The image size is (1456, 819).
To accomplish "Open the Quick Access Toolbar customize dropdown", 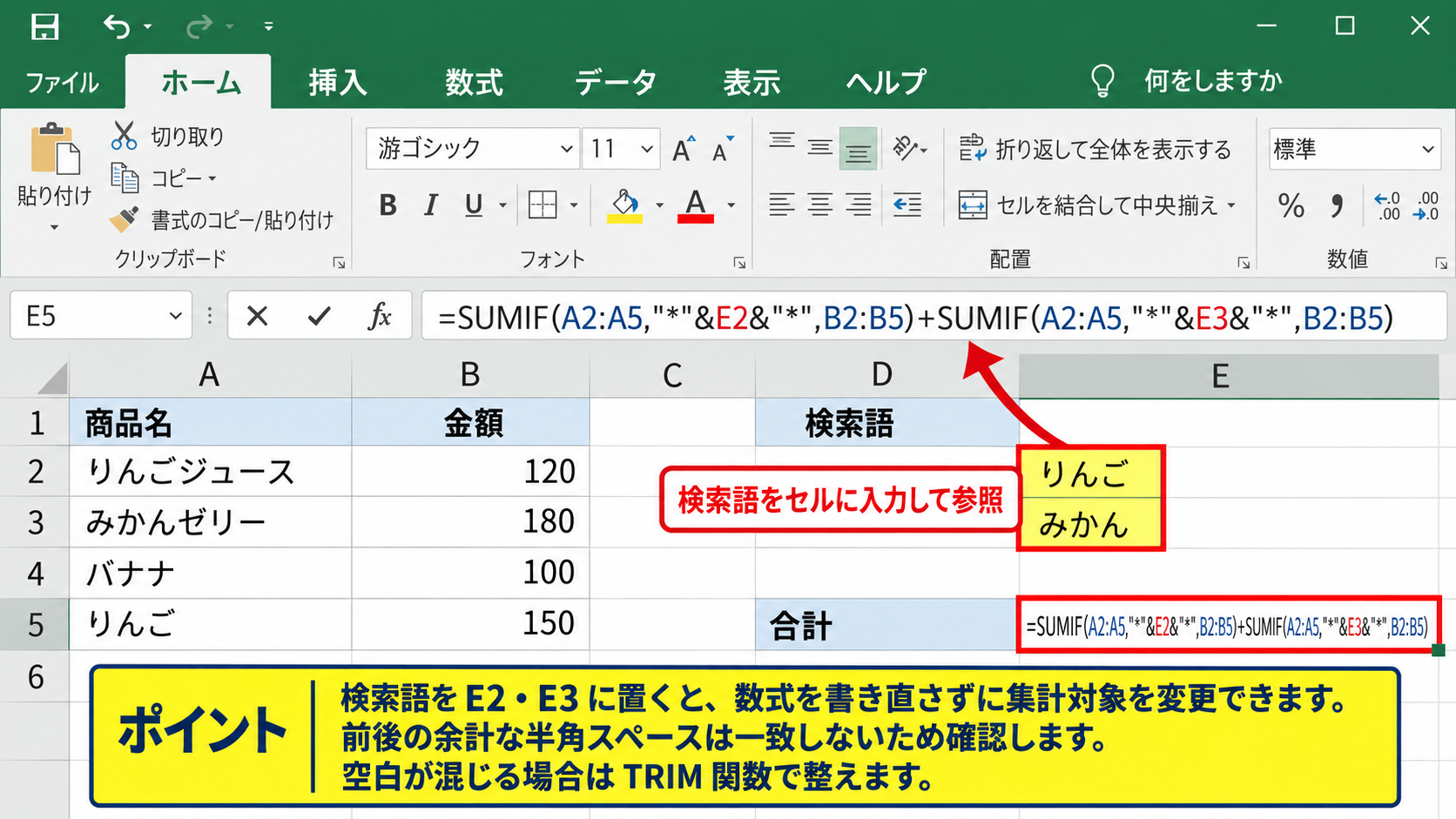I will pos(268,27).
